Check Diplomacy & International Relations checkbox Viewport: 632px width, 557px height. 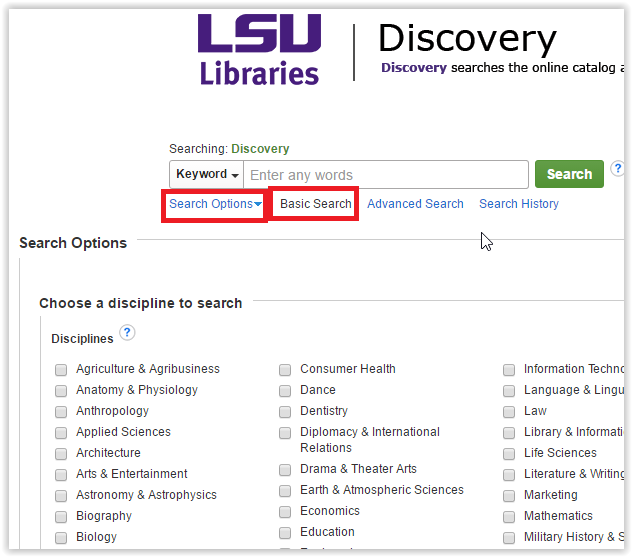pyautogui.click(x=285, y=433)
